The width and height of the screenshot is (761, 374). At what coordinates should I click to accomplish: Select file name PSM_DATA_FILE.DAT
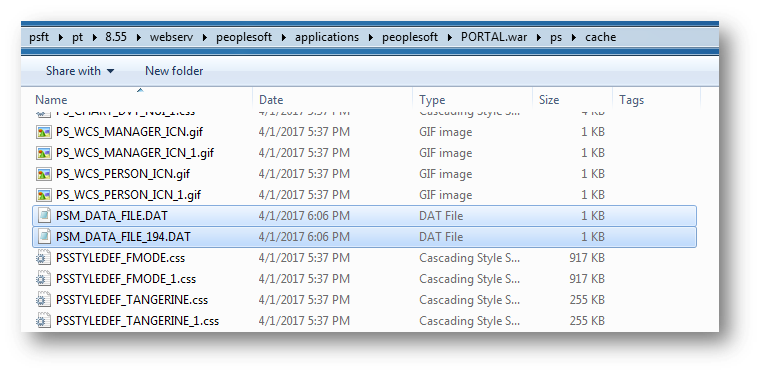(112, 216)
